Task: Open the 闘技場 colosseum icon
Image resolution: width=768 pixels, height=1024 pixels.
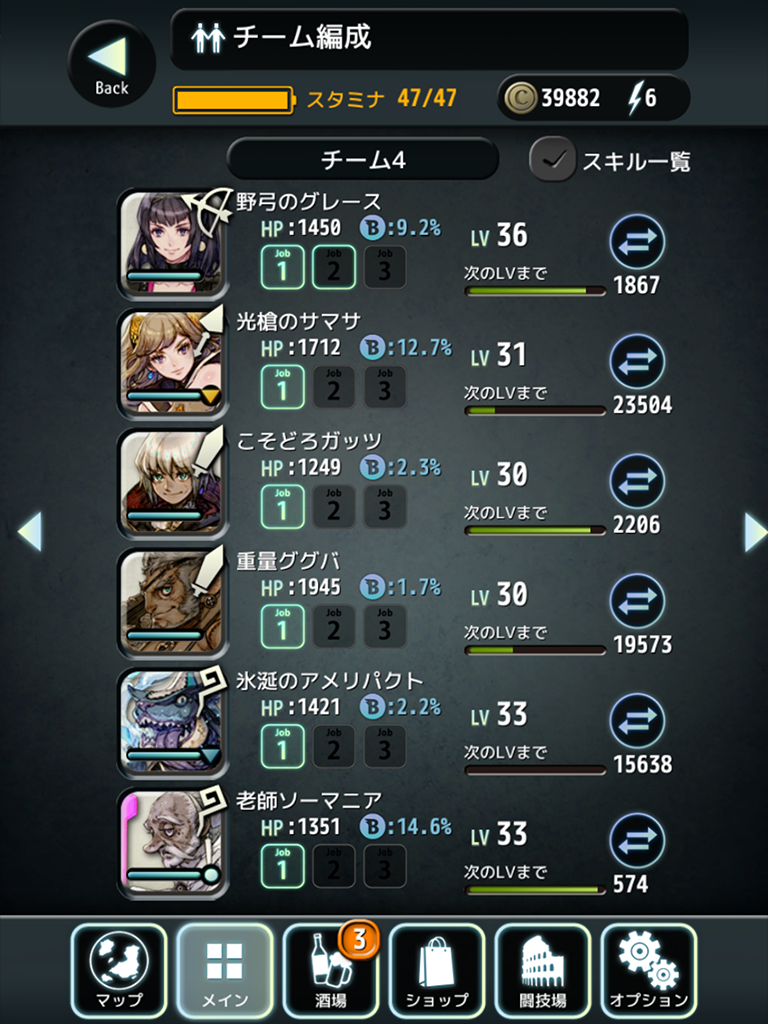Action: coord(543,970)
